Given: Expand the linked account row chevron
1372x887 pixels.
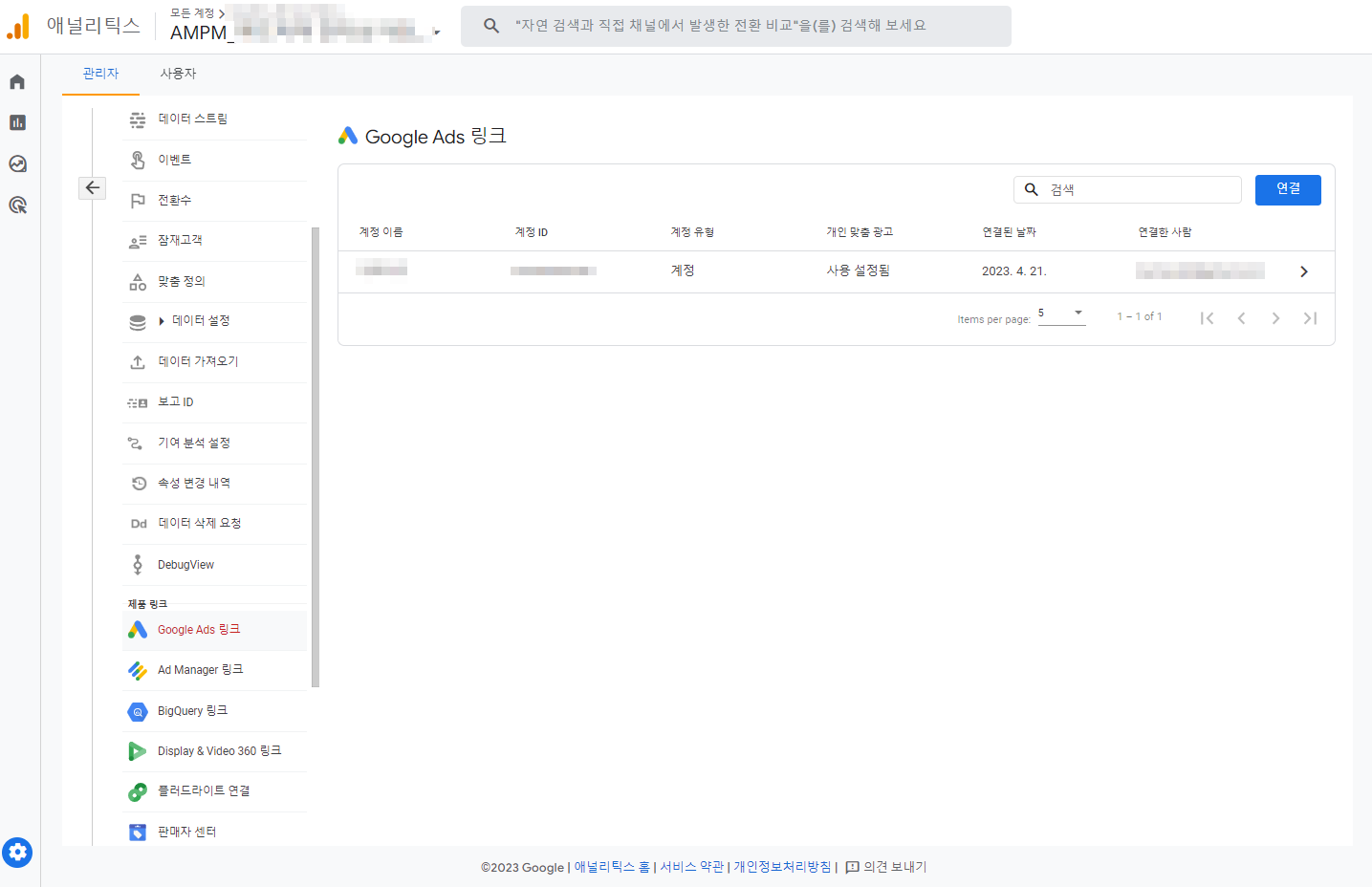Looking at the screenshot, I should click(x=1304, y=272).
